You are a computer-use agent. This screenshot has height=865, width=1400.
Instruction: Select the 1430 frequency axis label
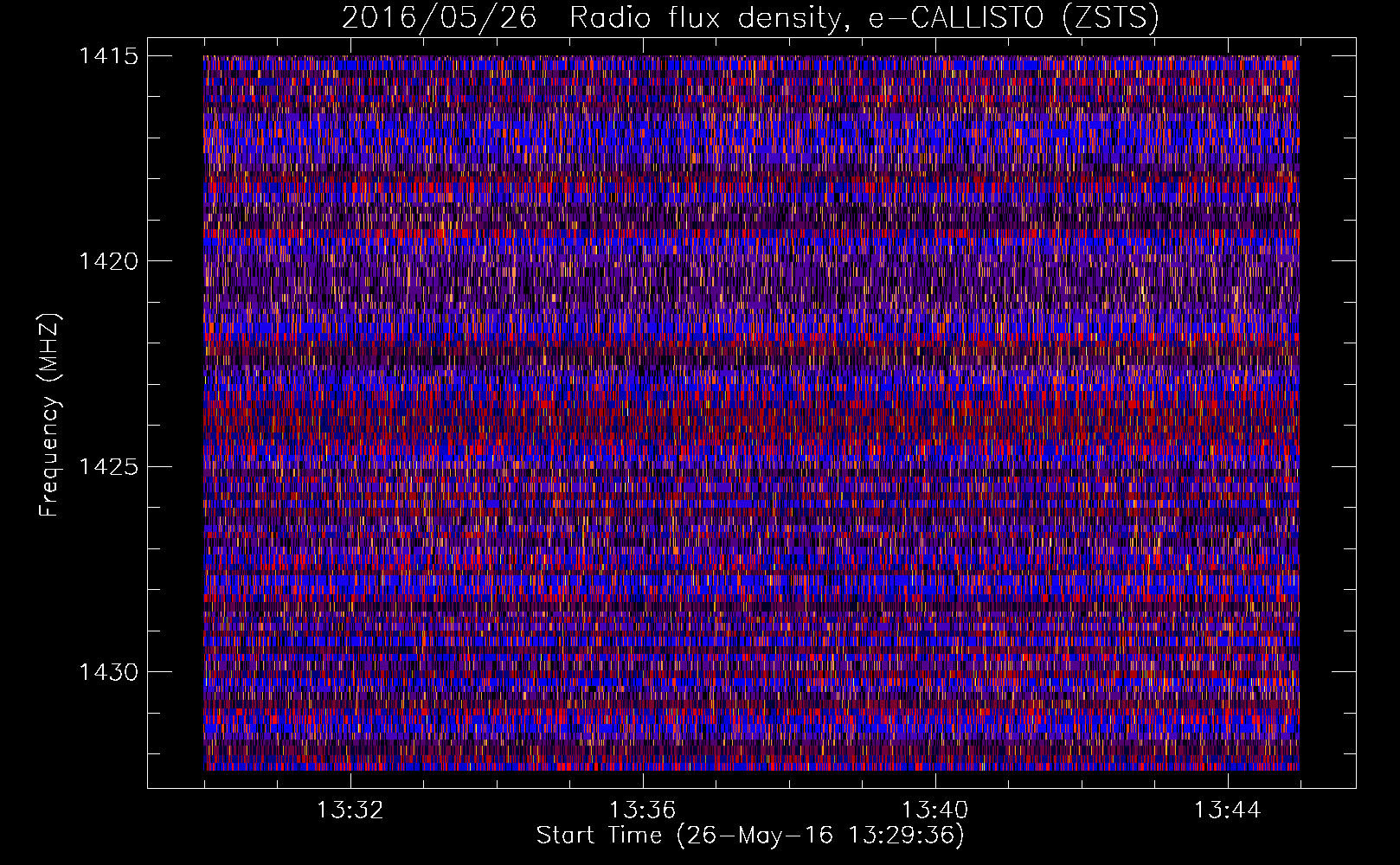[108, 672]
